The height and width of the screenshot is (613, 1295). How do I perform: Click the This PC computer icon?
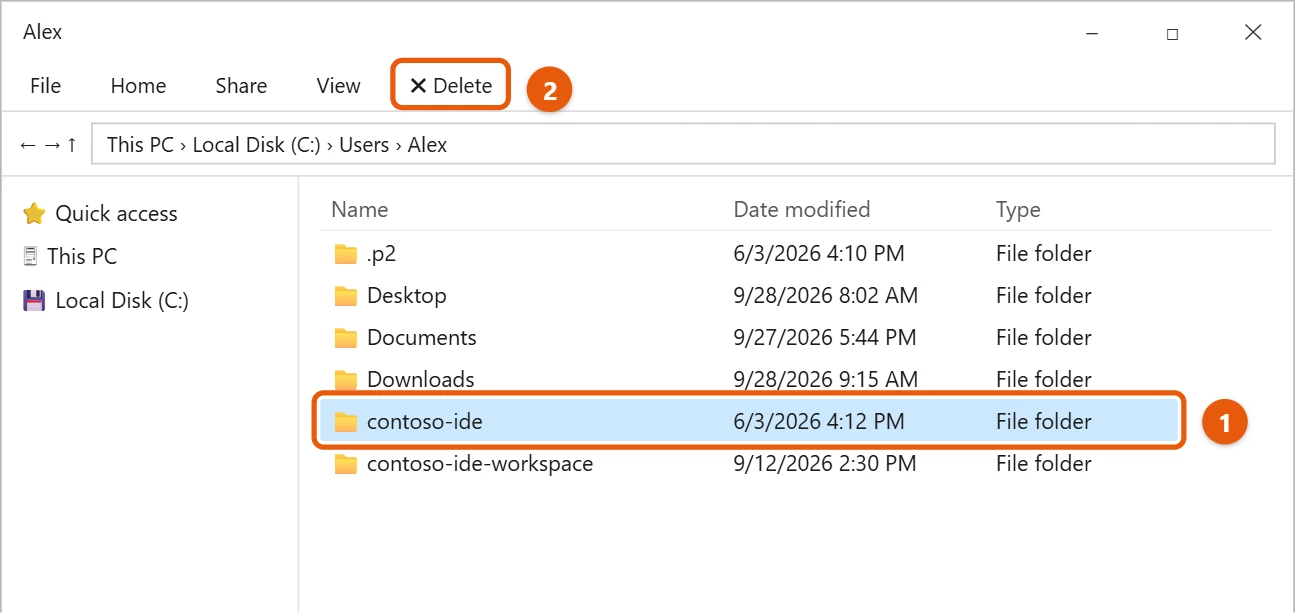(30, 256)
